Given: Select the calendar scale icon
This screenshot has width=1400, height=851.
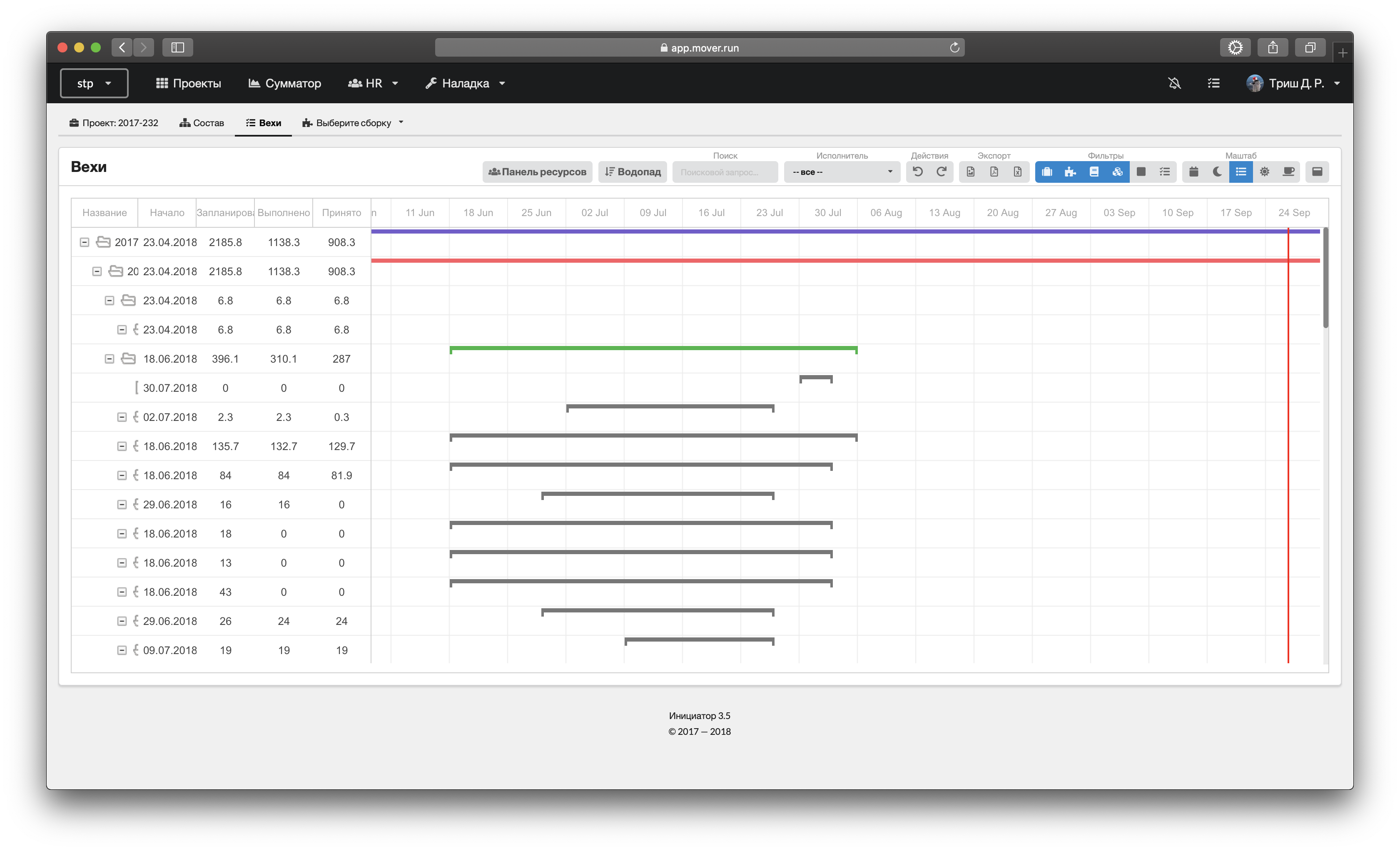Looking at the screenshot, I should point(1194,172).
